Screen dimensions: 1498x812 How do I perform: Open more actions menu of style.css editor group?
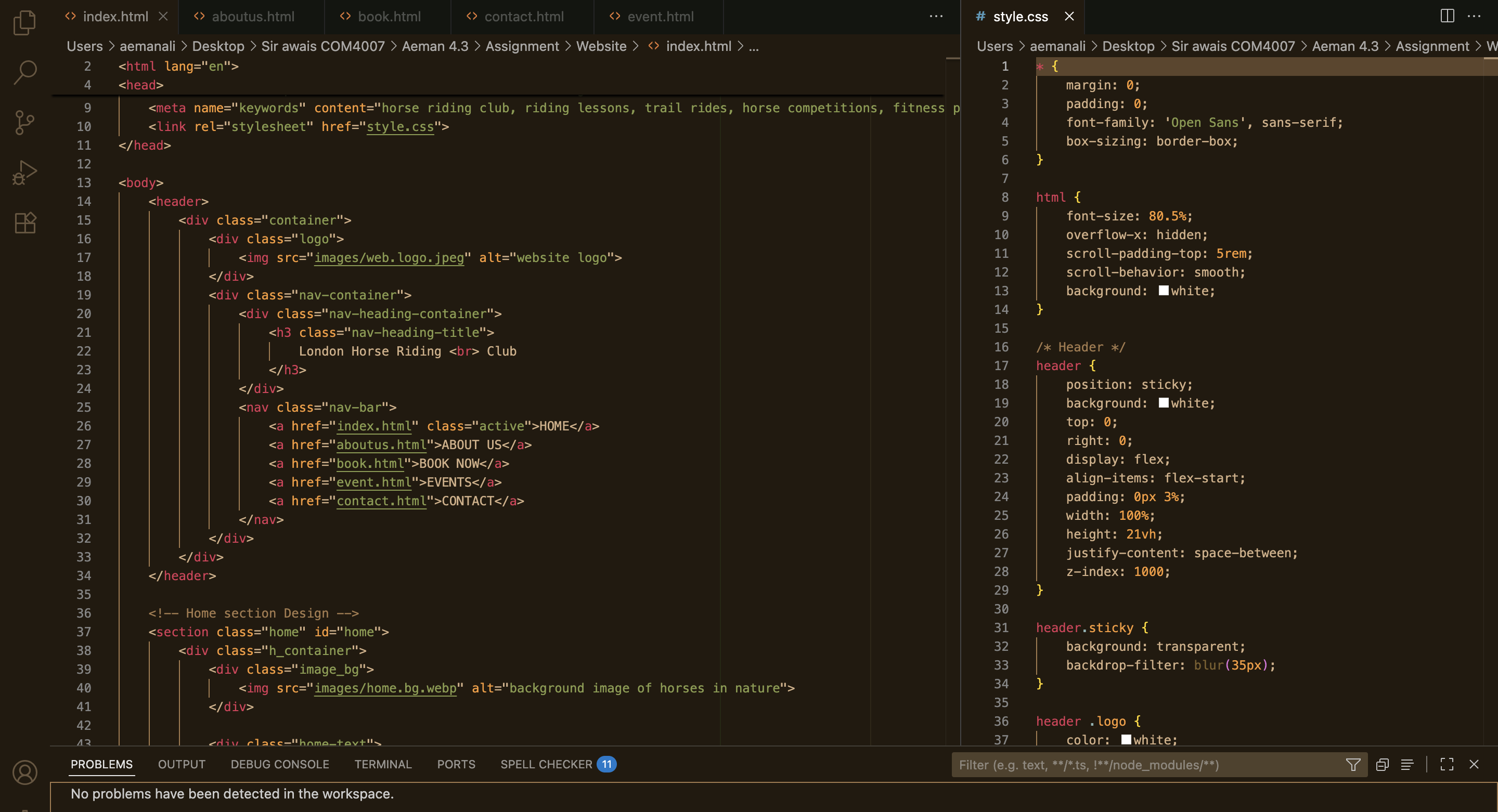click(x=1474, y=16)
